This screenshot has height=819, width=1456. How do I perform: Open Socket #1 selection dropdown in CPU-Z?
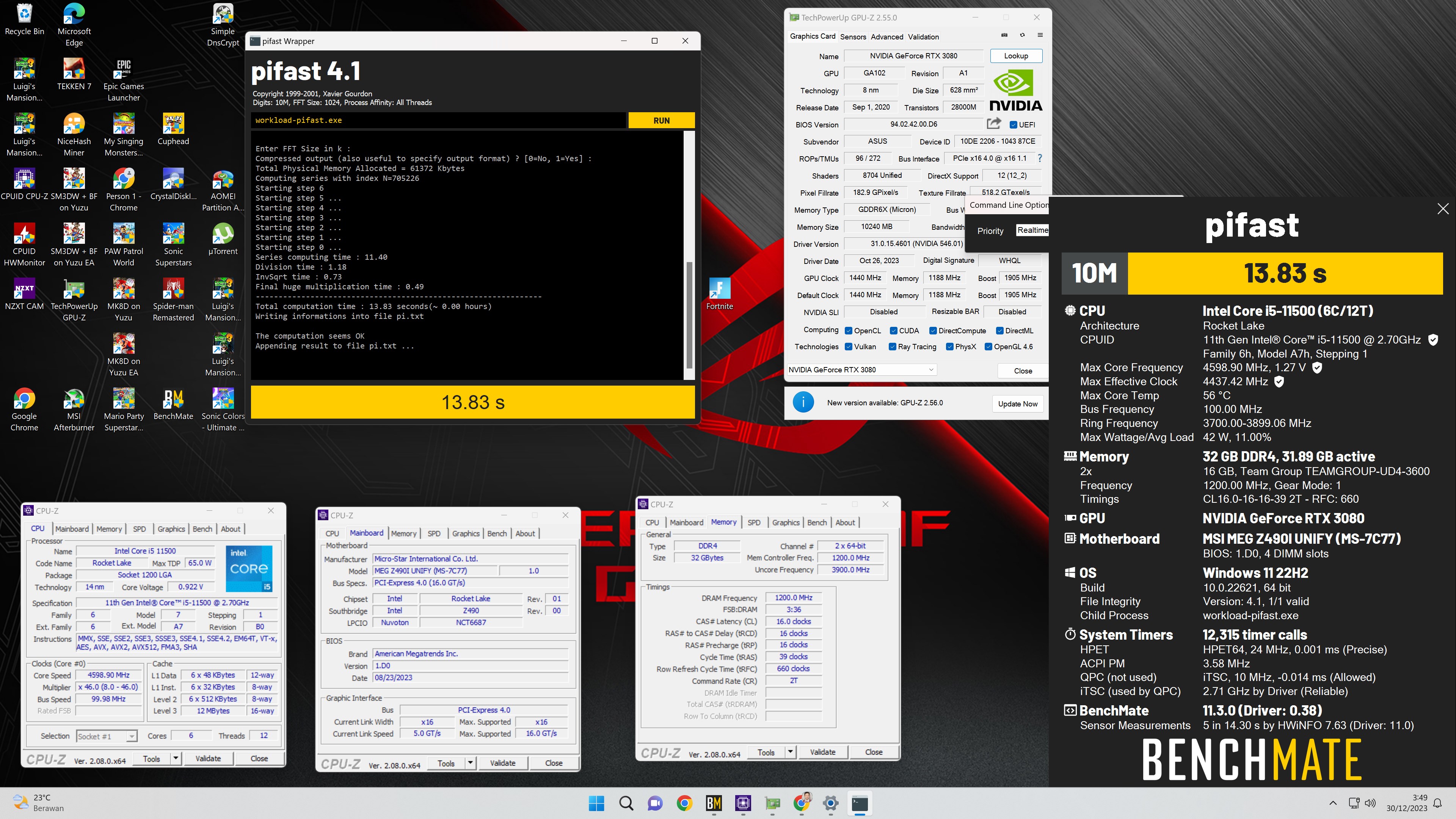tap(106, 736)
